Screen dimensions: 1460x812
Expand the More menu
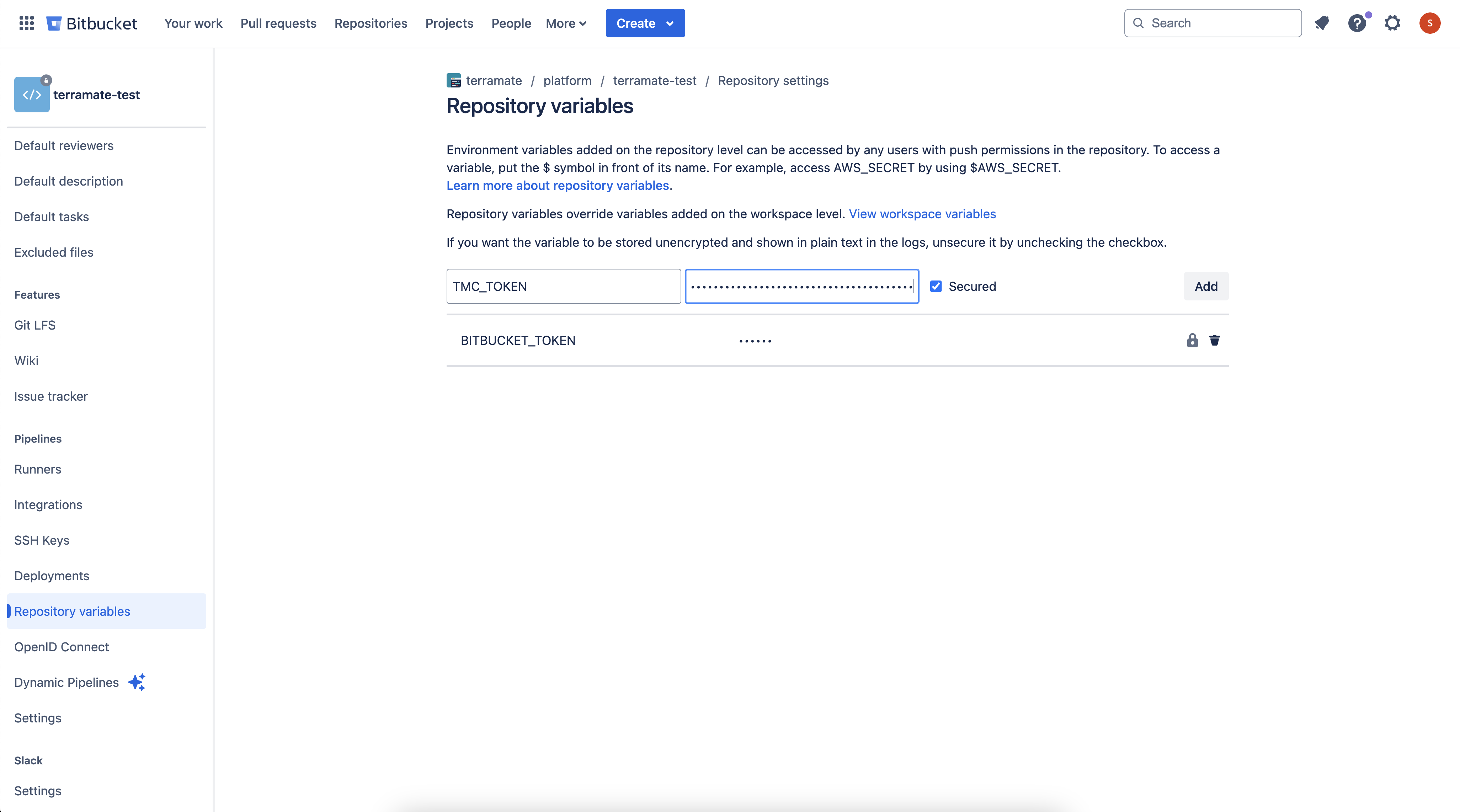(566, 23)
